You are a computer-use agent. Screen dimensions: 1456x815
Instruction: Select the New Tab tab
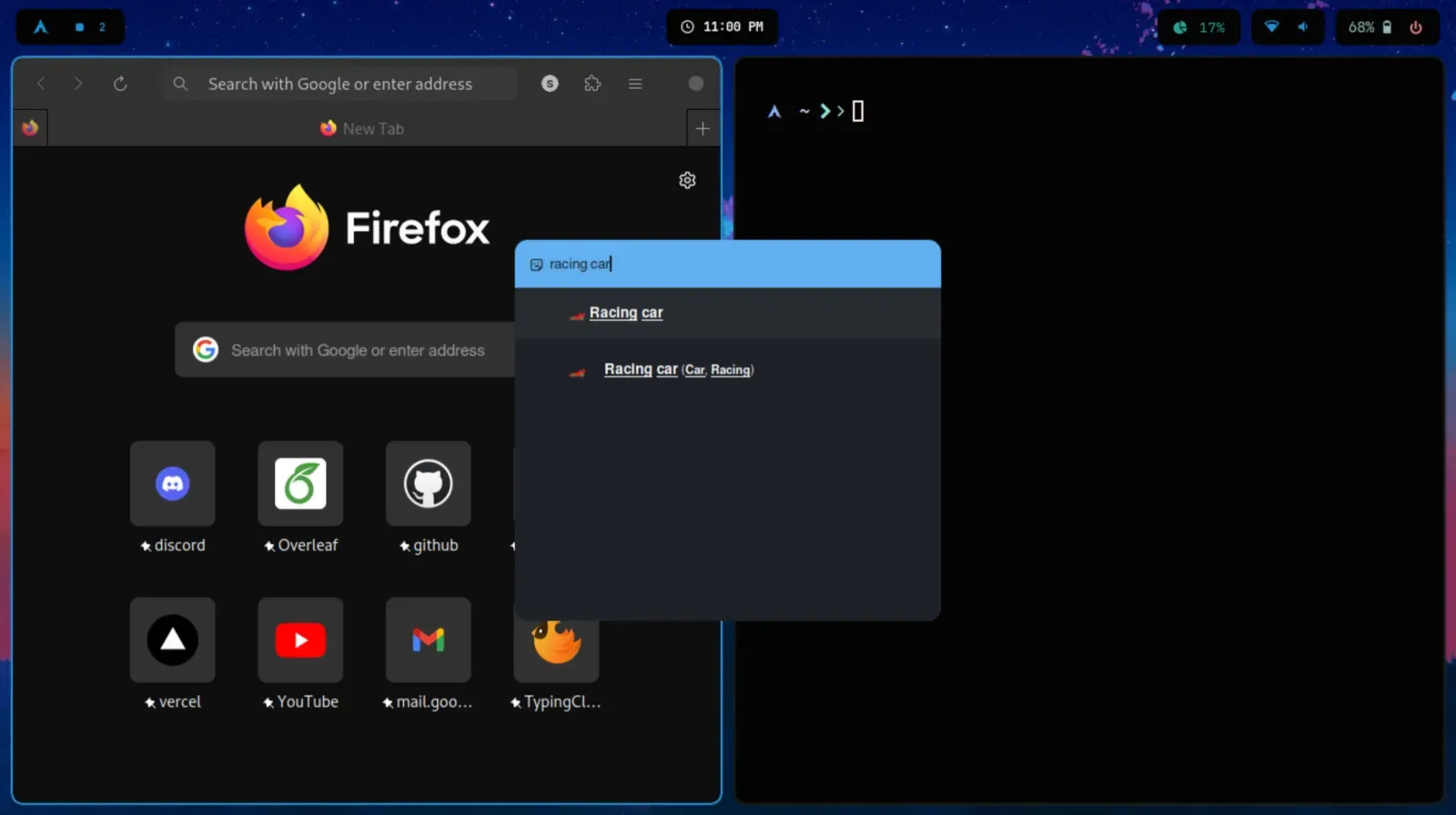pos(366,128)
